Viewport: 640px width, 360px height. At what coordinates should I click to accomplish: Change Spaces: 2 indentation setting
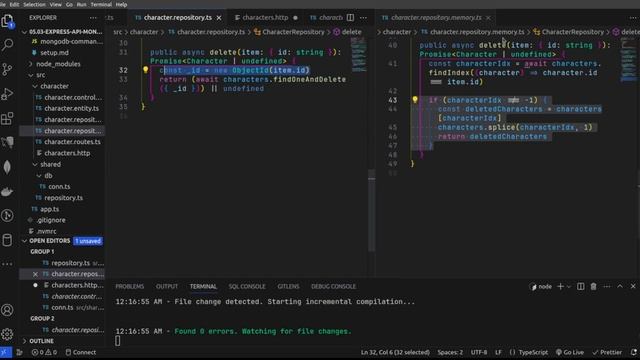[450, 352]
